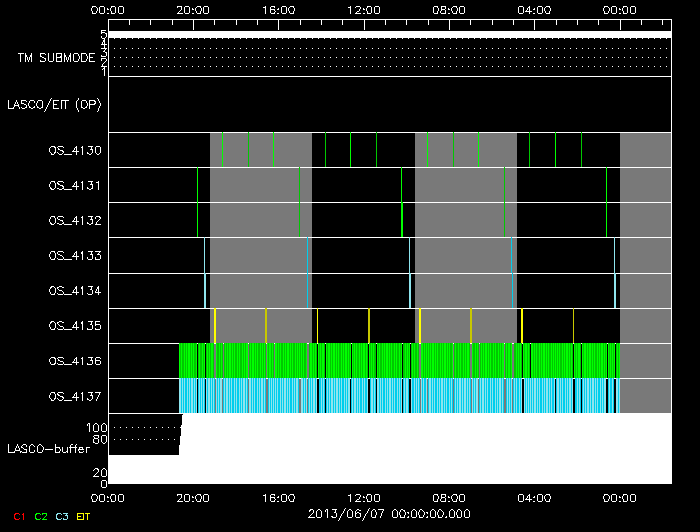Click the cyan OS_4137 schedule band
The width and height of the screenshot is (700, 532).
click(x=400, y=396)
